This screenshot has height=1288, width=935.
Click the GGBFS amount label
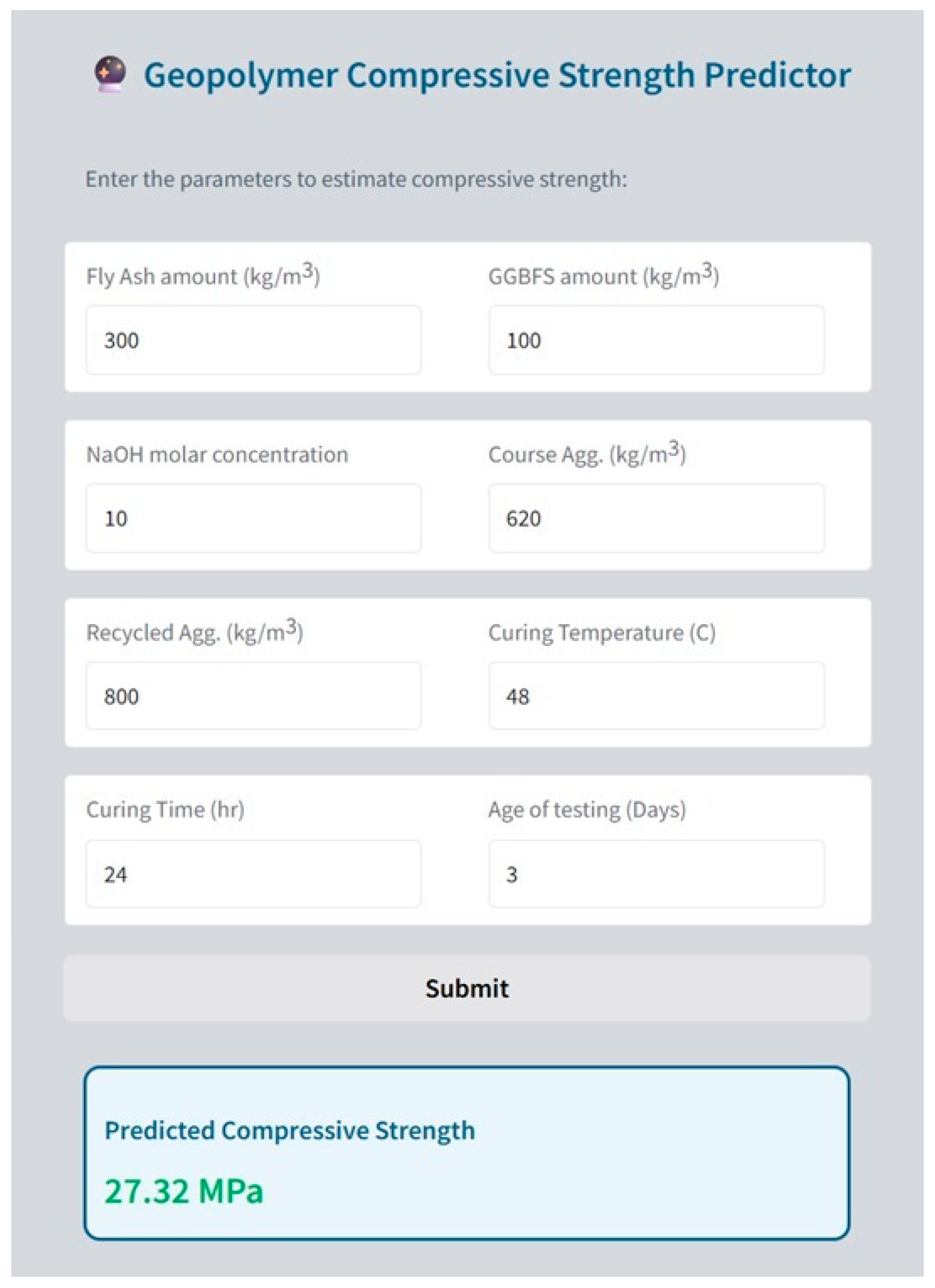603,276
